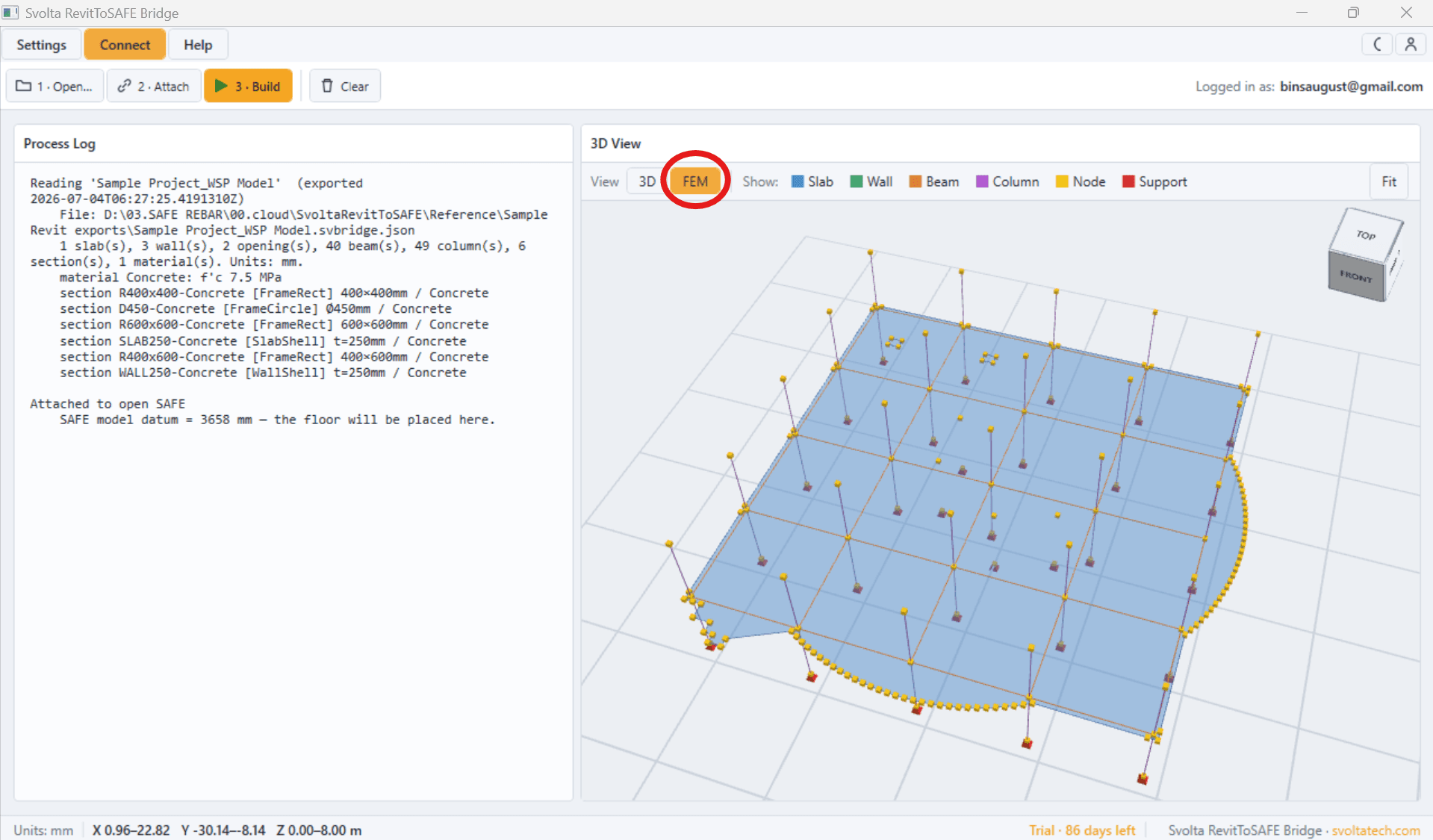Click the Svolta app icon in title bar
This screenshot has width=1433, height=840.
(x=10, y=13)
